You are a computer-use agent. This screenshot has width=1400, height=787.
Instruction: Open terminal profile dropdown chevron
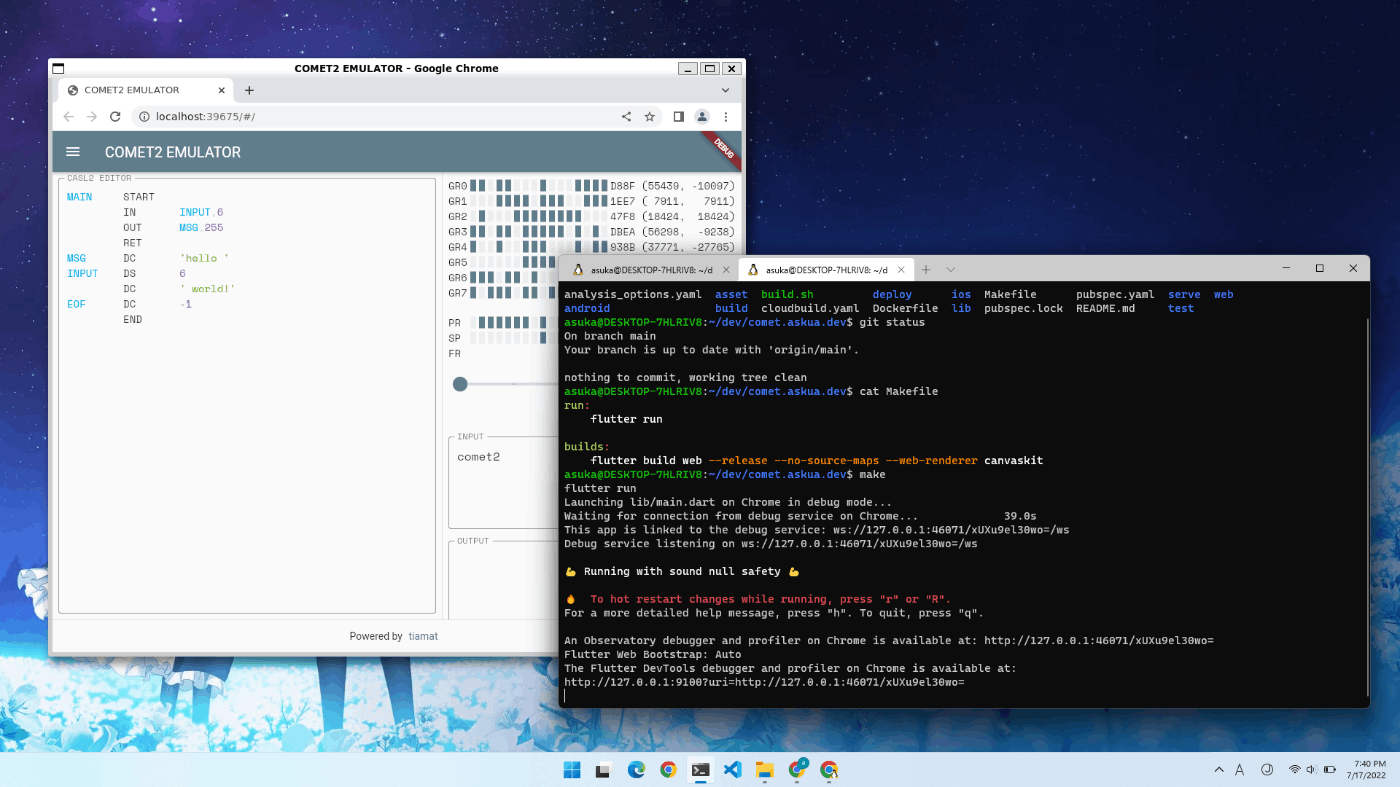[950, 270]
